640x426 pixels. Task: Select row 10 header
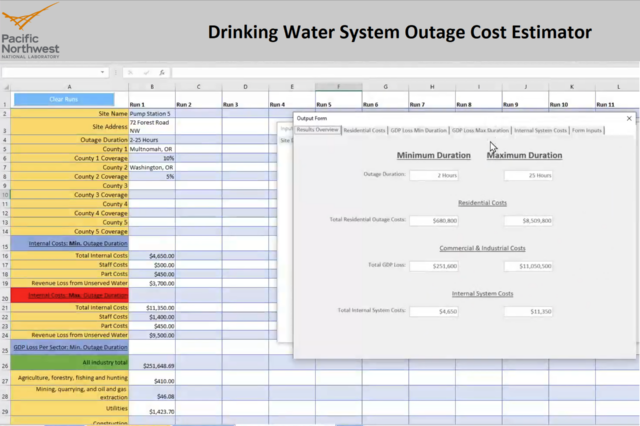5,195
